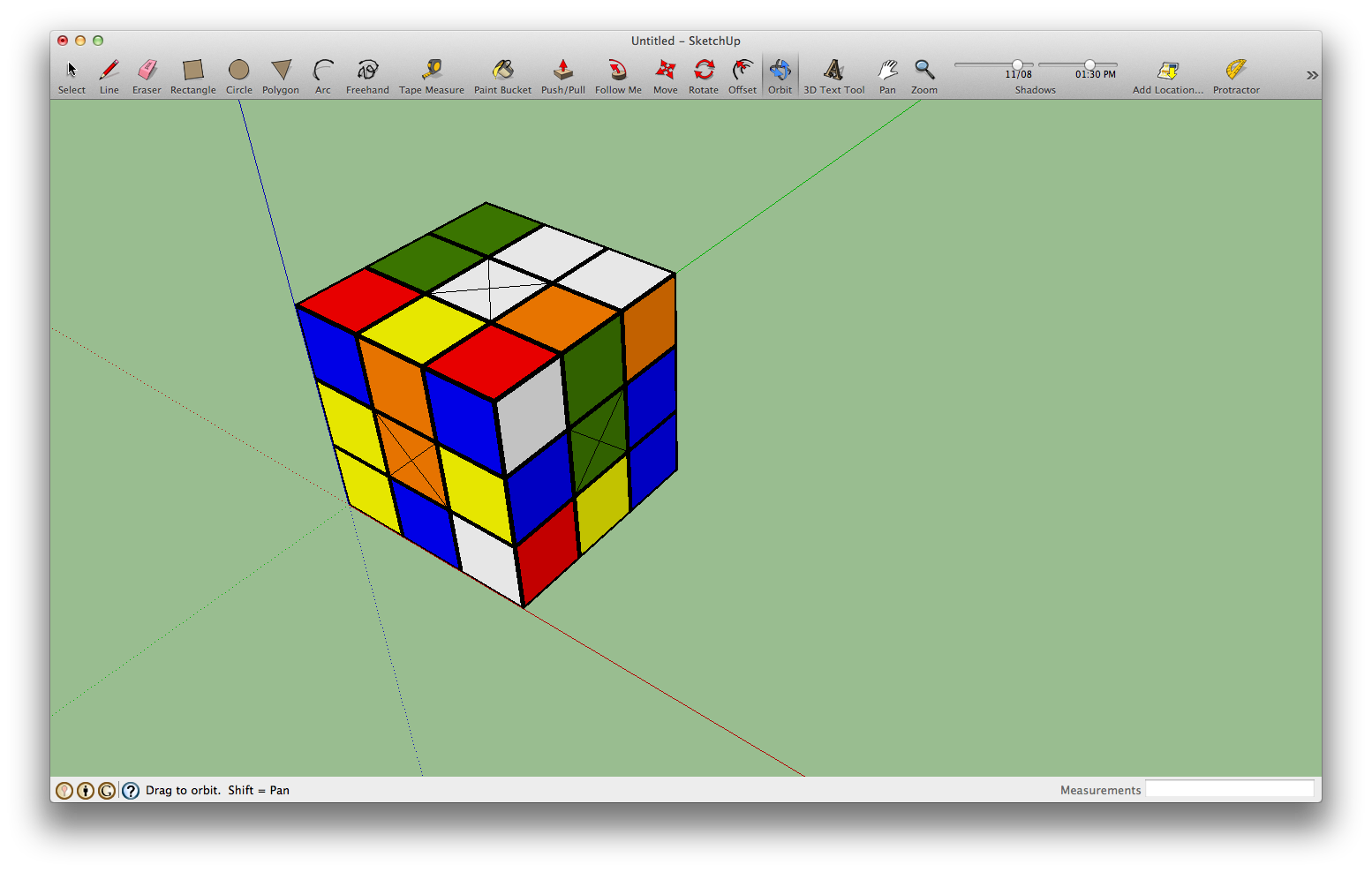The height and width of the screenshot is (872, 1372).
Task: Open the Instructor help question icon
Action: point(131,791)
